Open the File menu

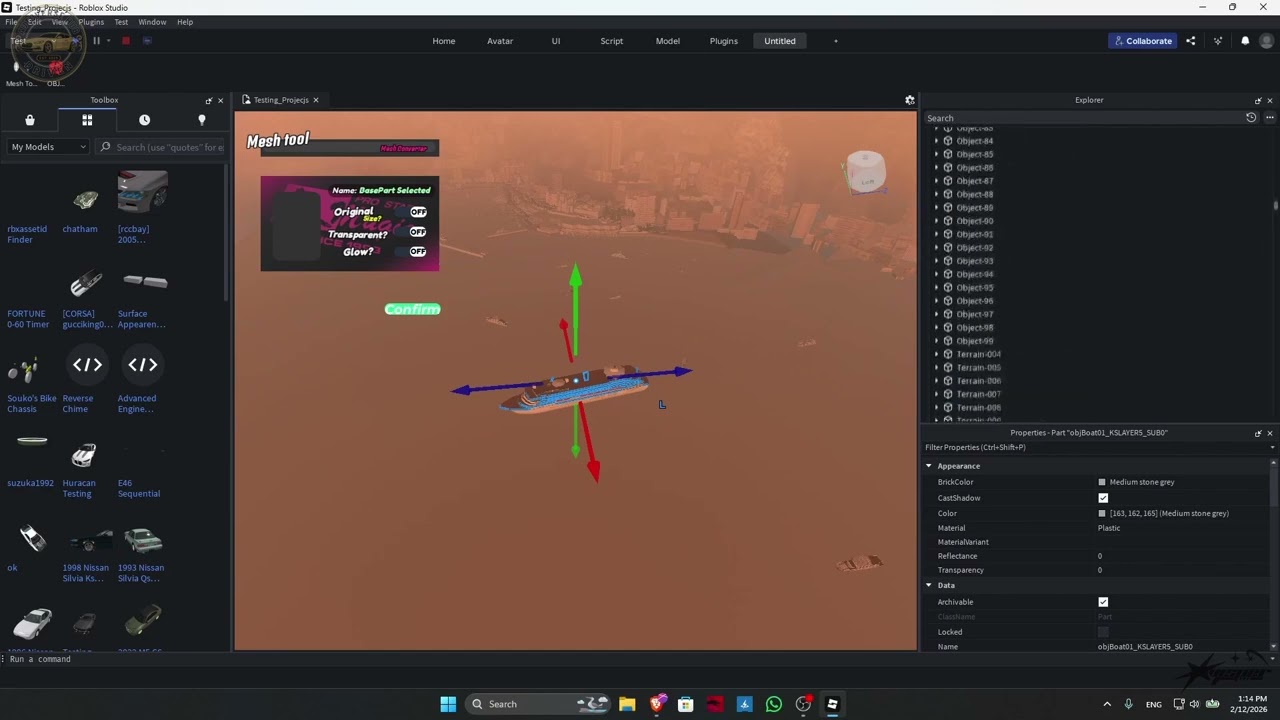coord(11,22)
